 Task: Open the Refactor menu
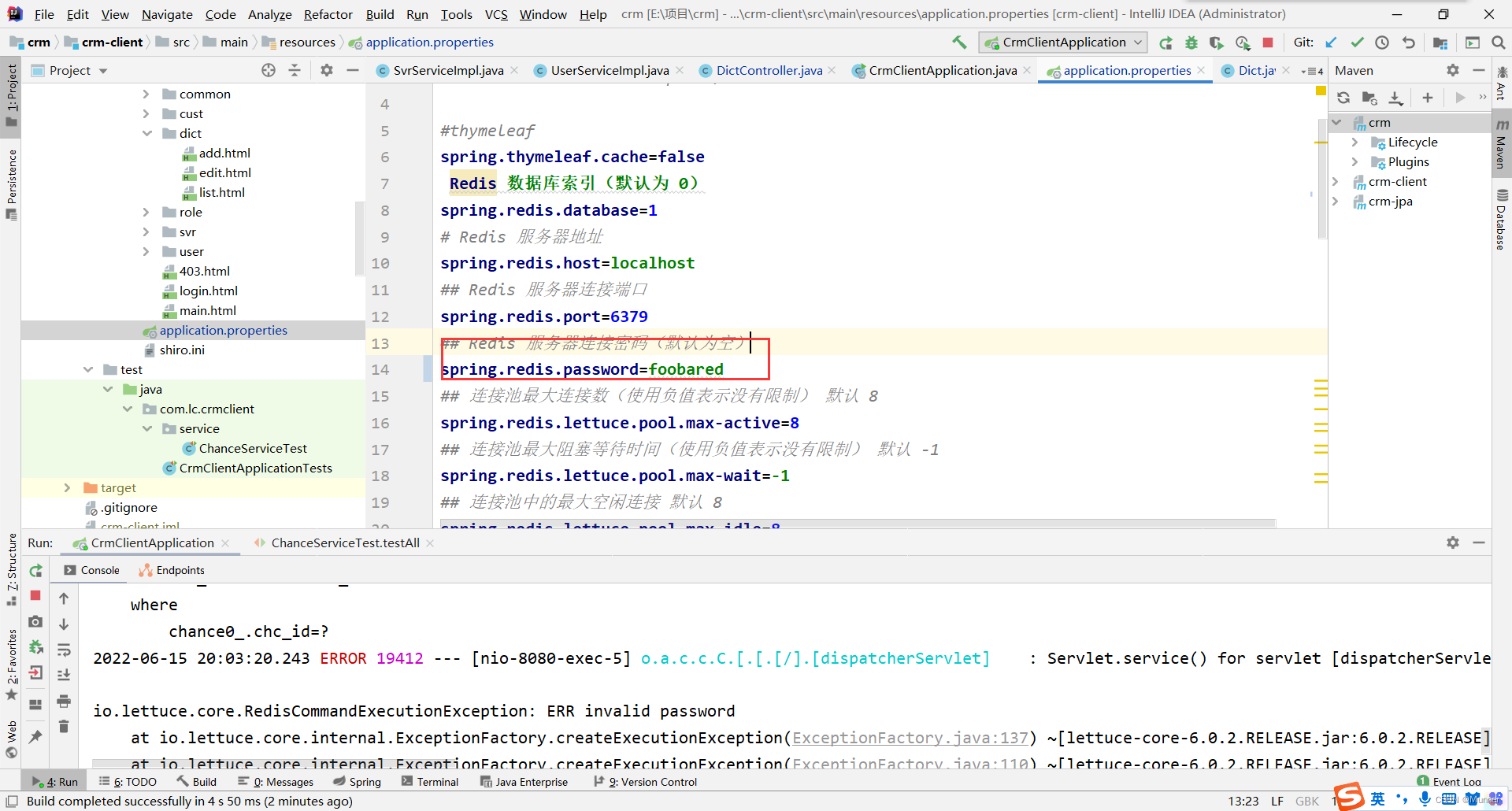(328, 14)
